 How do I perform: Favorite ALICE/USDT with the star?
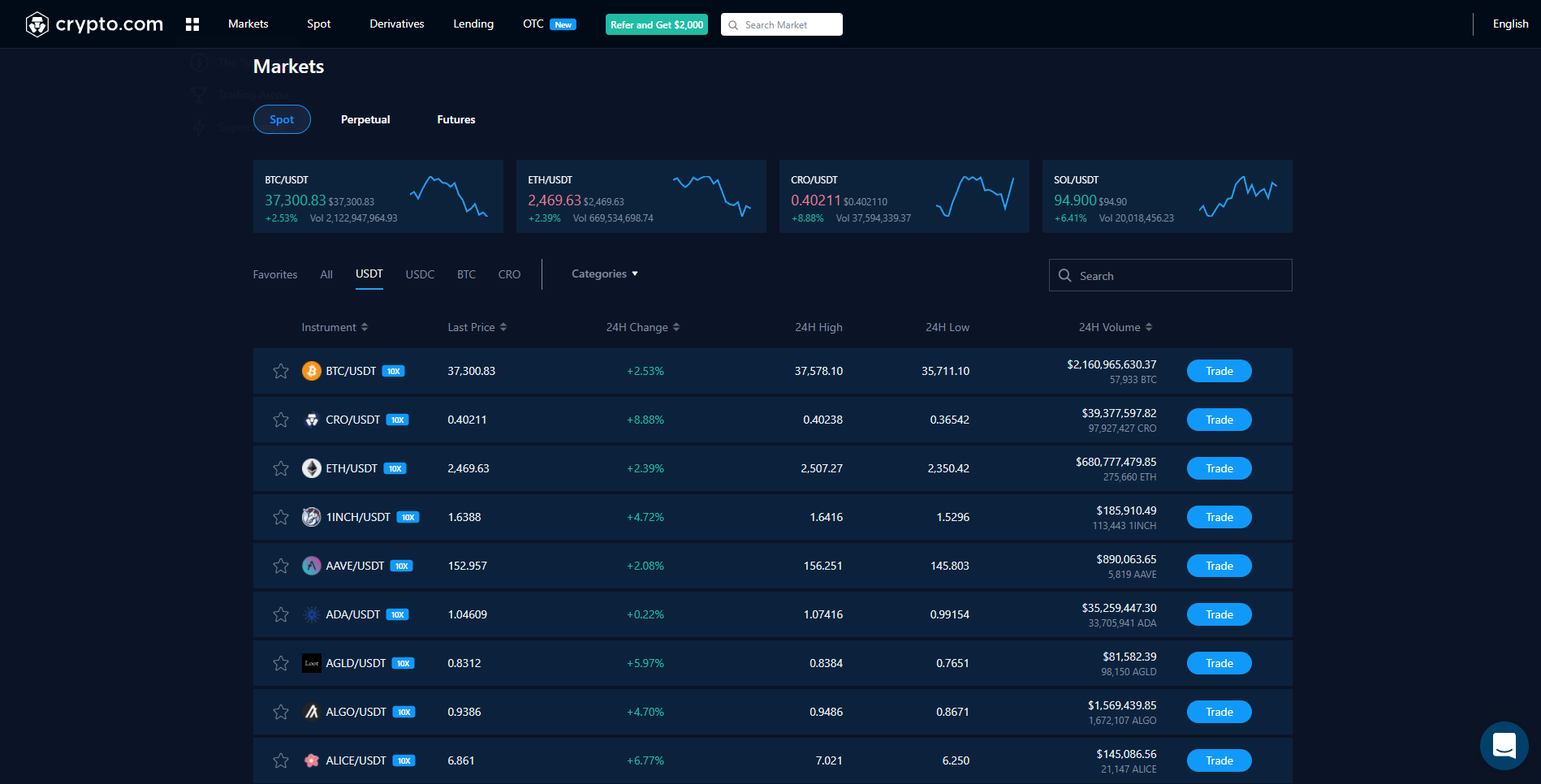tap(281, 760)
